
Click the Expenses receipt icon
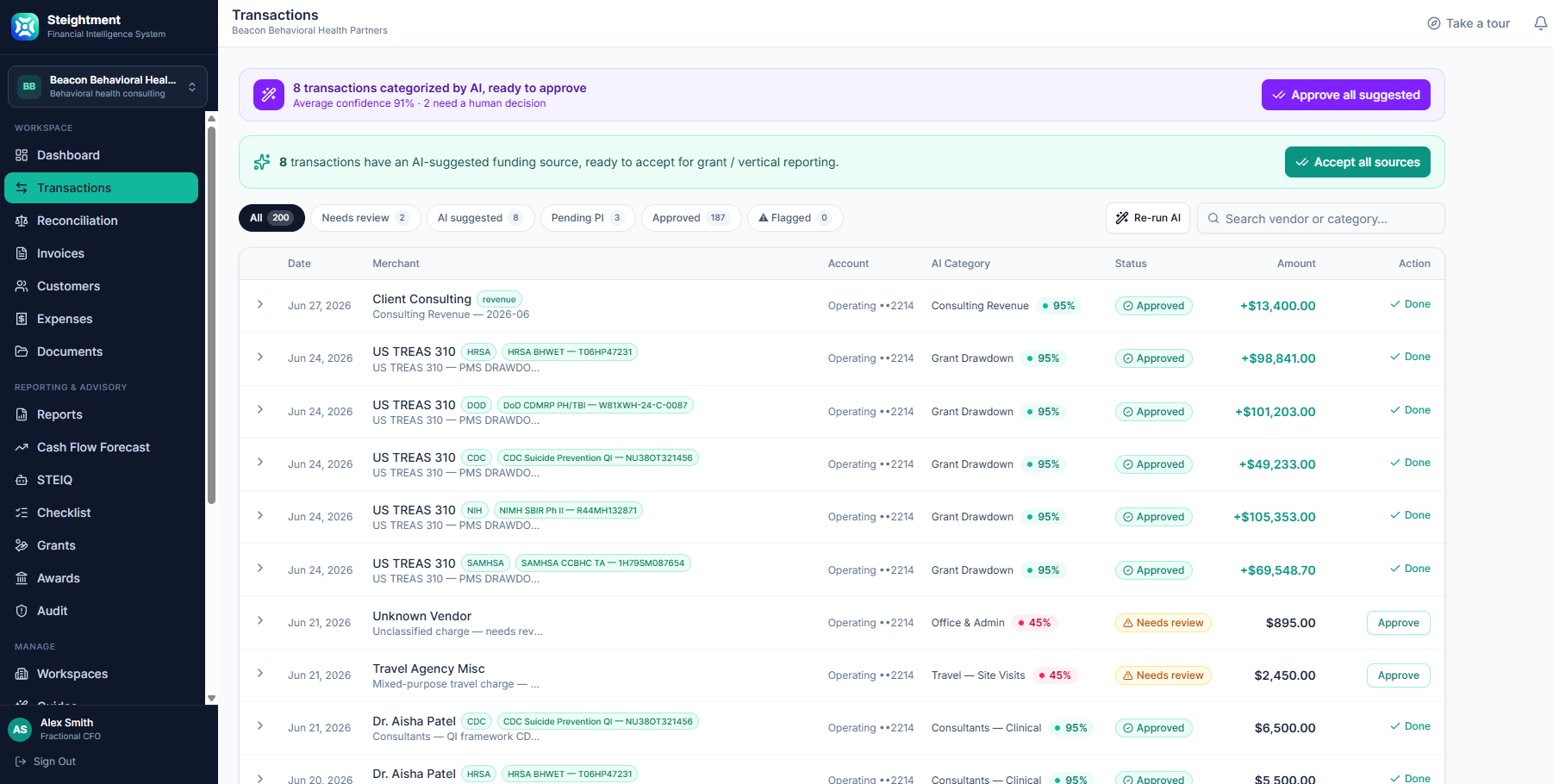click(x=22, y=319)
